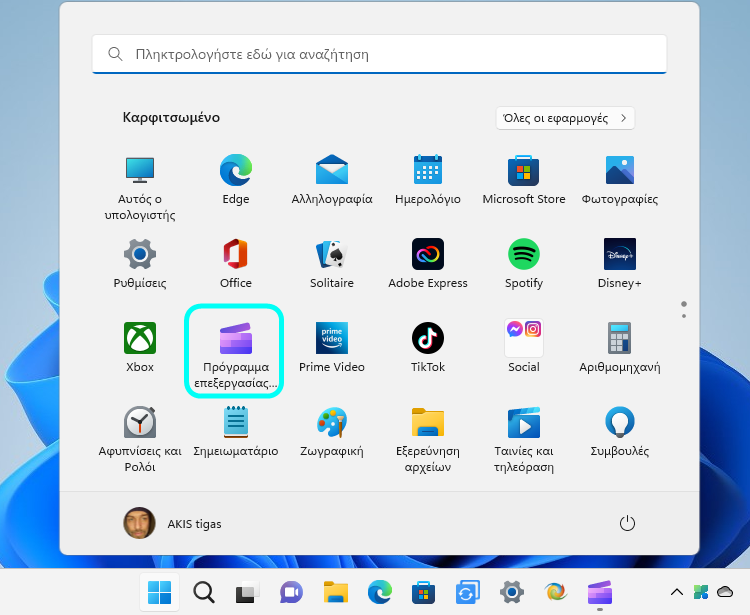The width and height of the screenshot is (750, 615).
Task: Open Task View on taskbar
Action: coord(248,593)
